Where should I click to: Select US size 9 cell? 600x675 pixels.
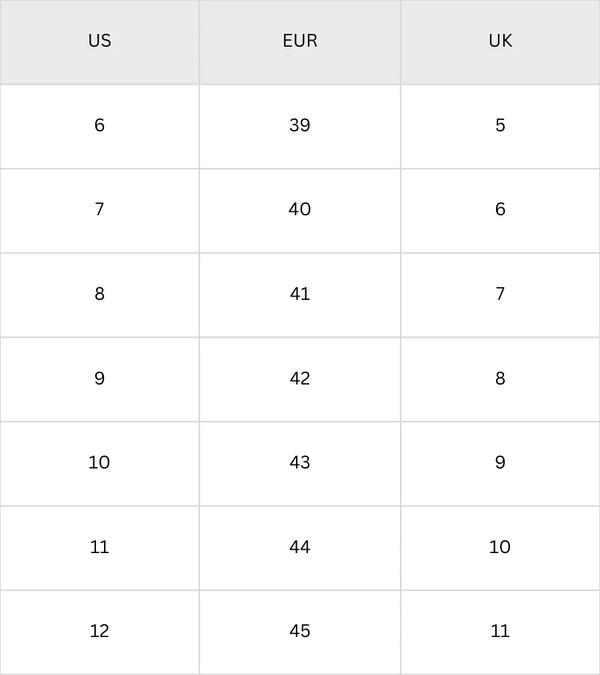(x=99, y=378)
